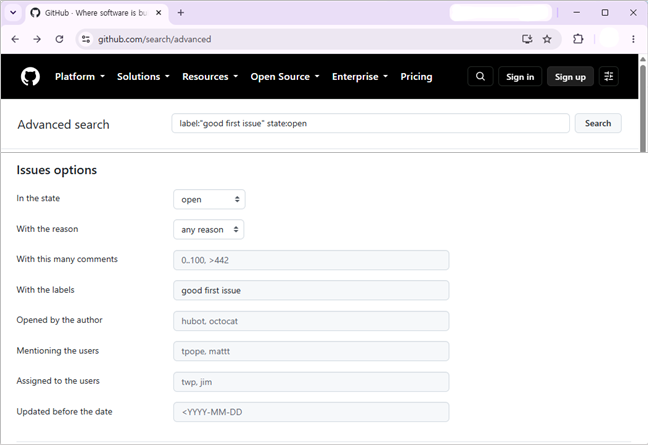Click the Sign in button

tap(520, 76)
